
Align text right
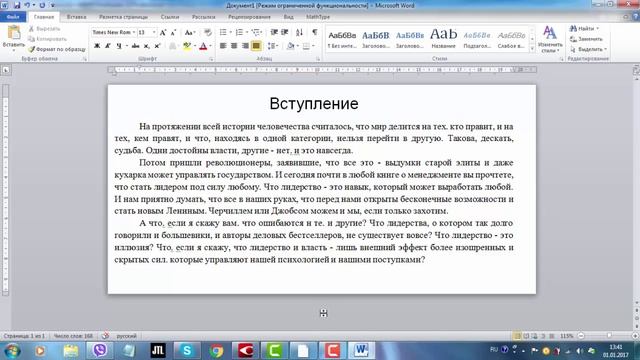(245, 46)
